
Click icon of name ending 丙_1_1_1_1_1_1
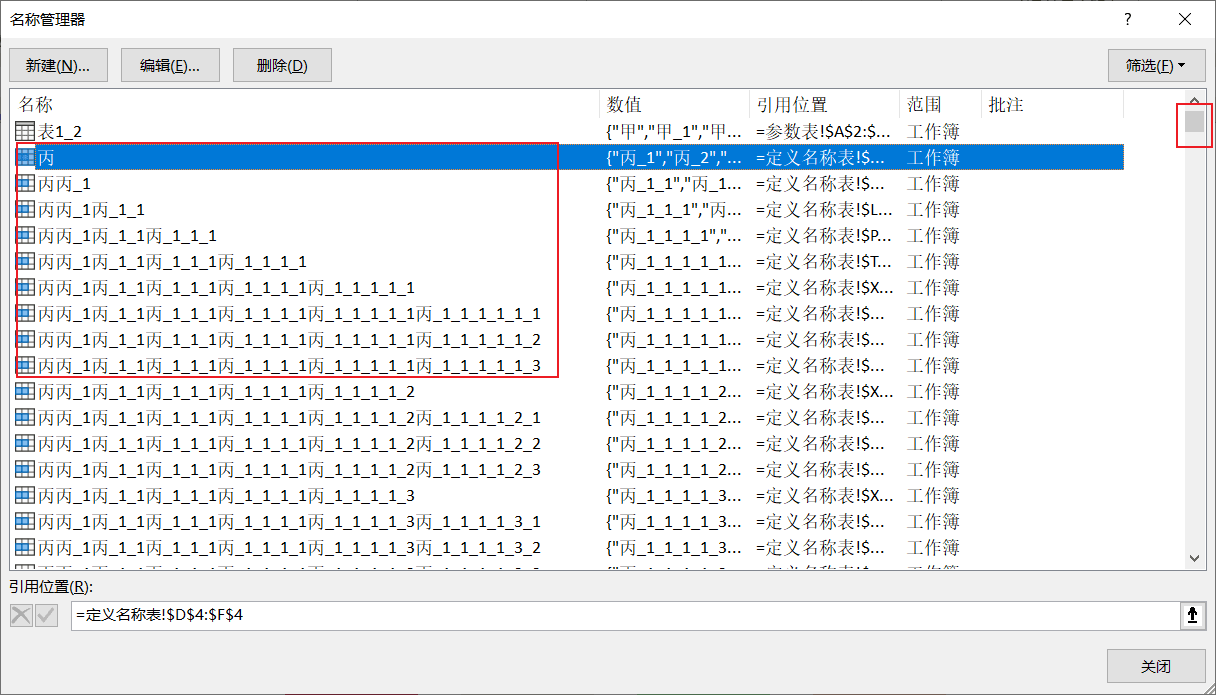[x=26, y=313]
